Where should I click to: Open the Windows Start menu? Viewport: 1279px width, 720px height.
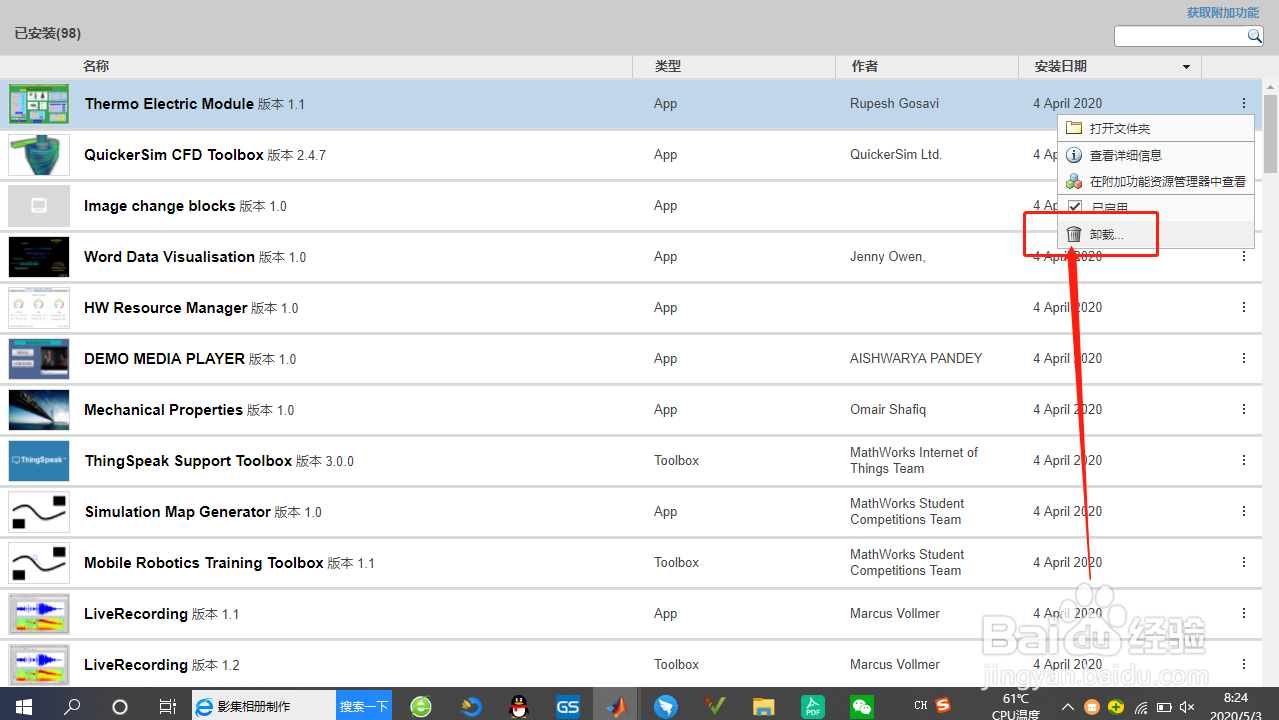(23, 706)
